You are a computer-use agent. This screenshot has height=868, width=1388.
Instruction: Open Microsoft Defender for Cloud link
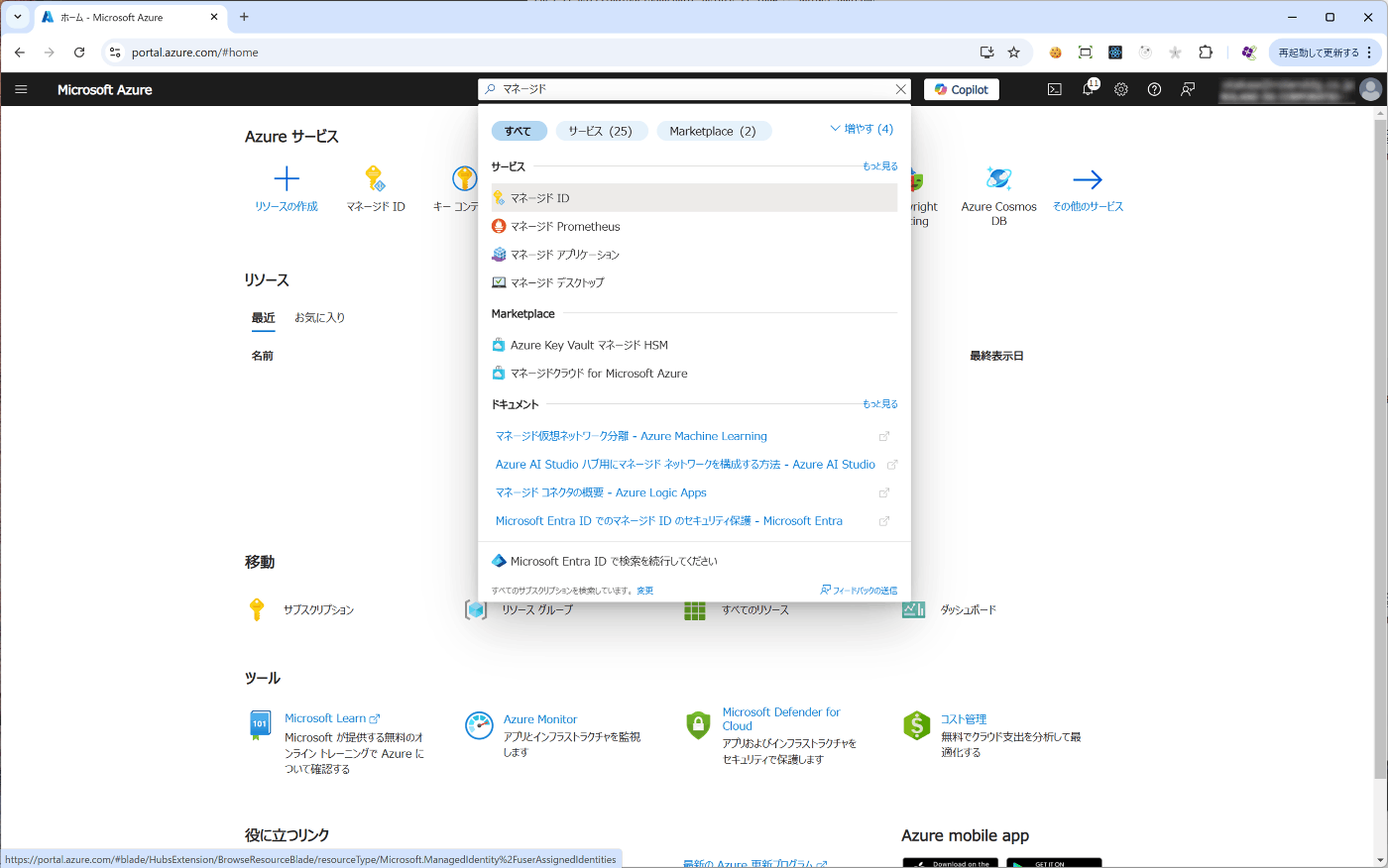tap(781, 718)
